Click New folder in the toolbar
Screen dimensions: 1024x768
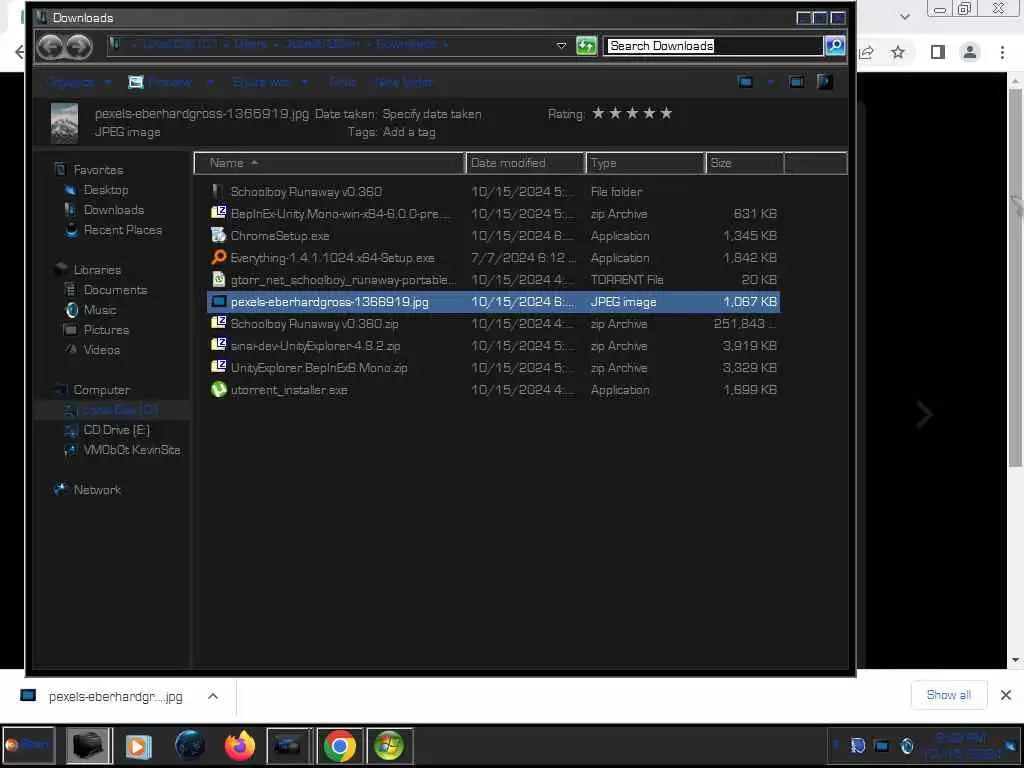[x=404, y=82]
